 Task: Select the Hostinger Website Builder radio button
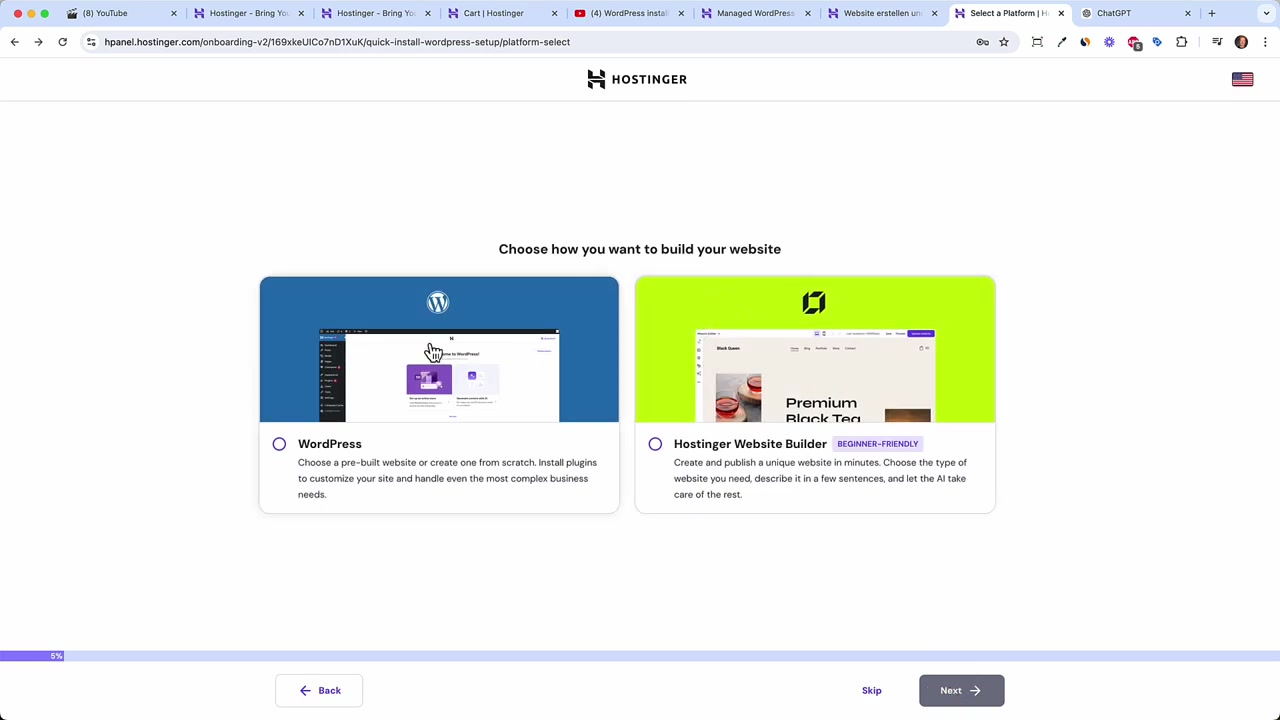655,444
